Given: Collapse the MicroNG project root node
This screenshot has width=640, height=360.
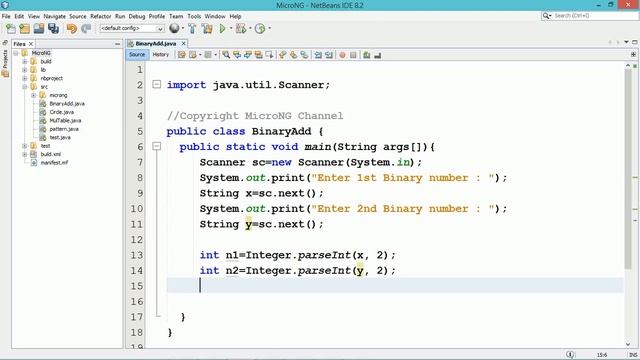Looking at the screenshot, I should 16,53.
